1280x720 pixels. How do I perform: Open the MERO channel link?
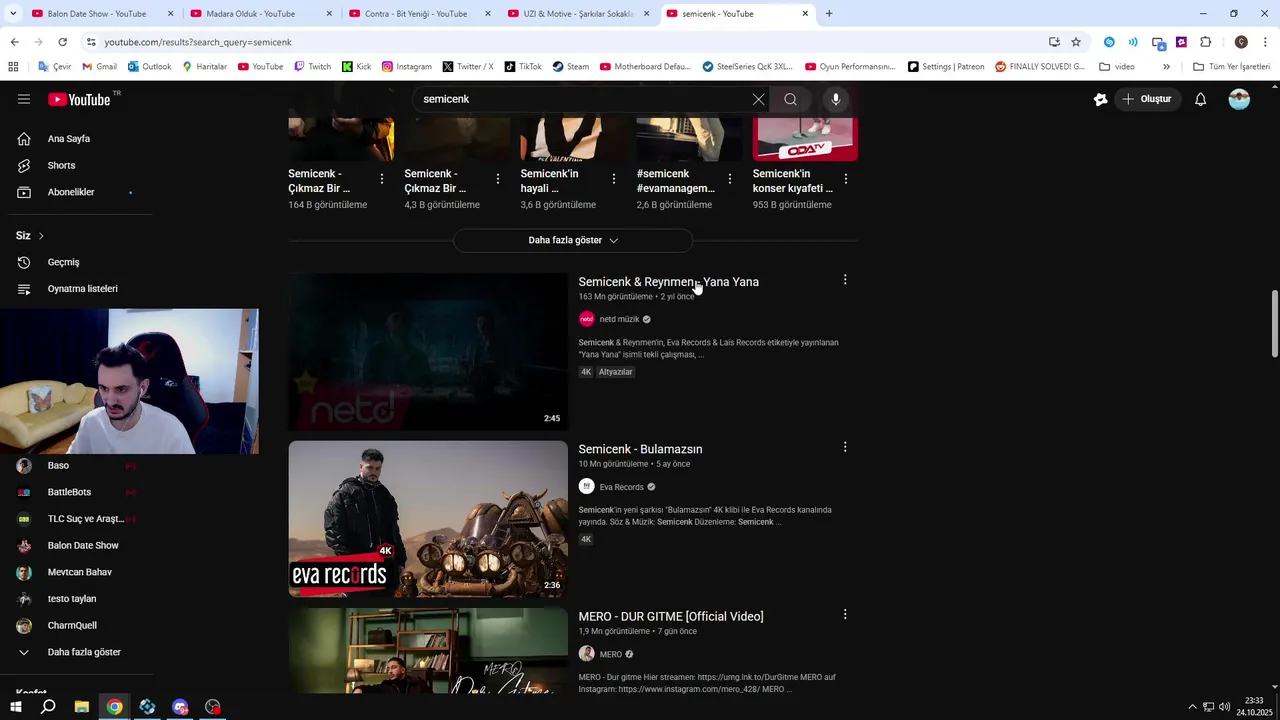pyautogui.click(x=611, y=654)
